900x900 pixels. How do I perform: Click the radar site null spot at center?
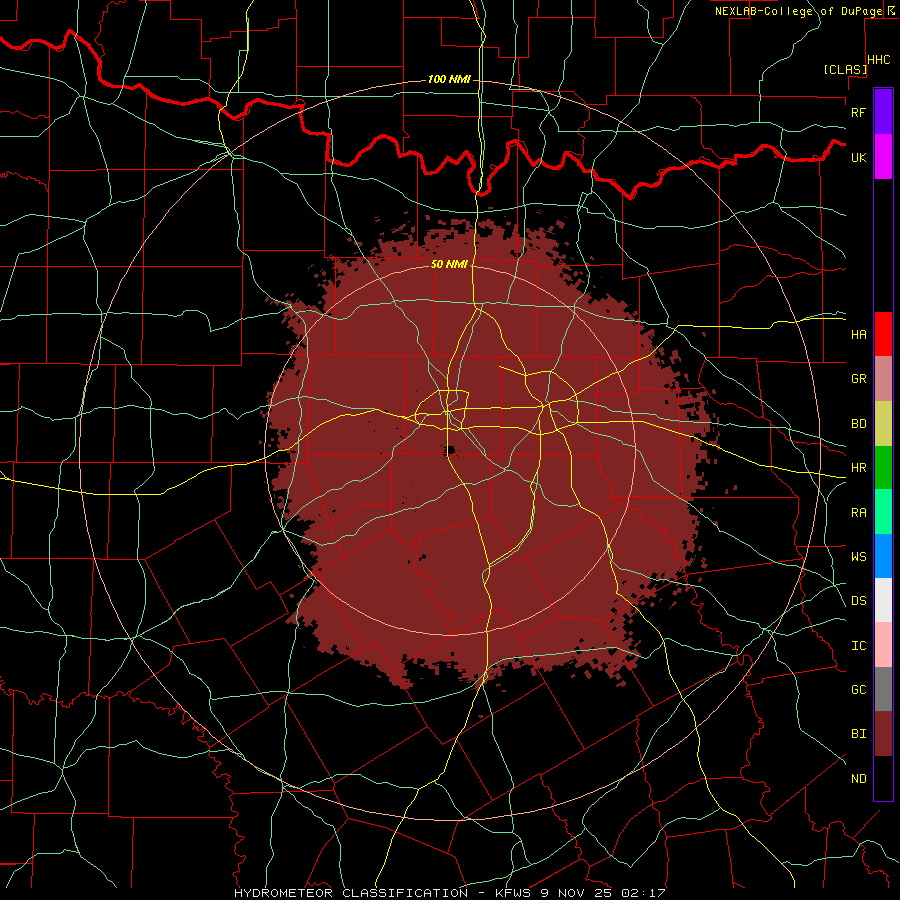pyautogui.click(x=449, y=449)
